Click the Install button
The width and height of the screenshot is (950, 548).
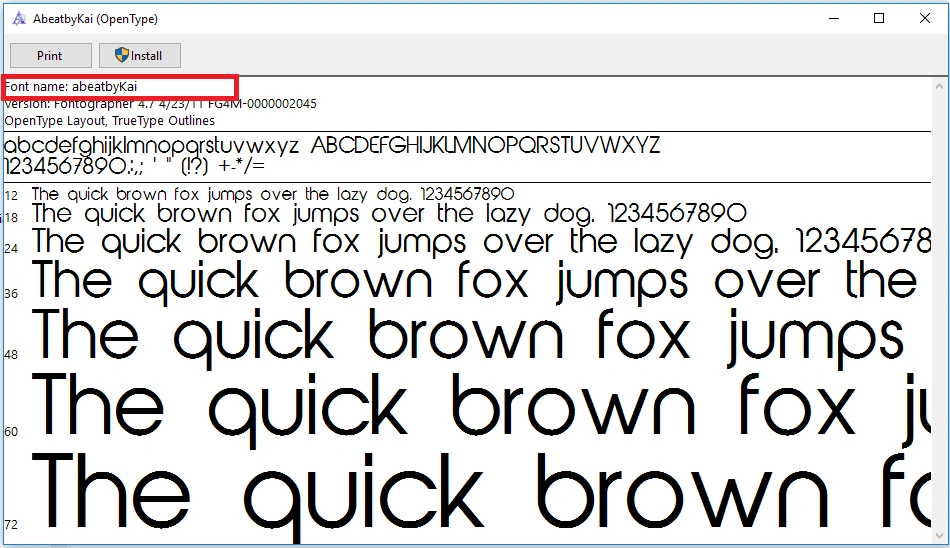(x=139, y=56)
